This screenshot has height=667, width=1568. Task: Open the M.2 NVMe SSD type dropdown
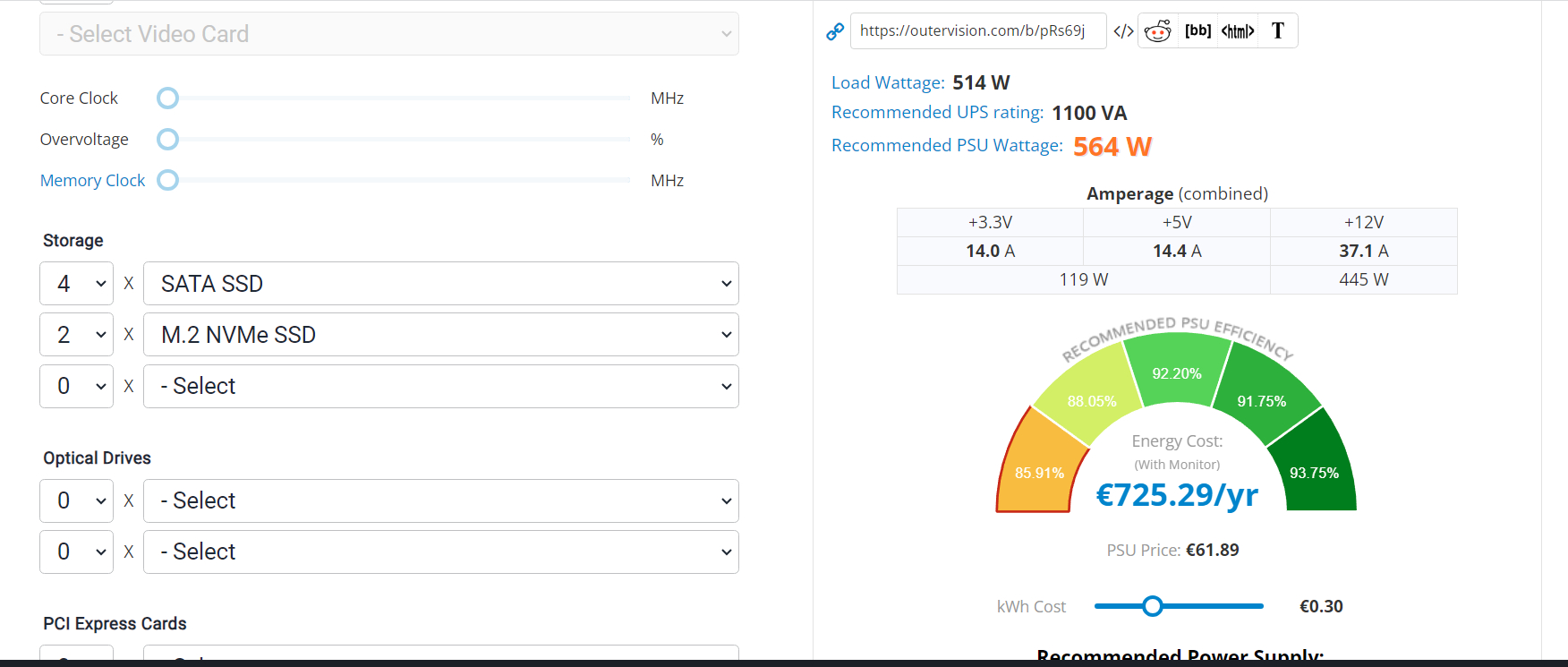440,335
